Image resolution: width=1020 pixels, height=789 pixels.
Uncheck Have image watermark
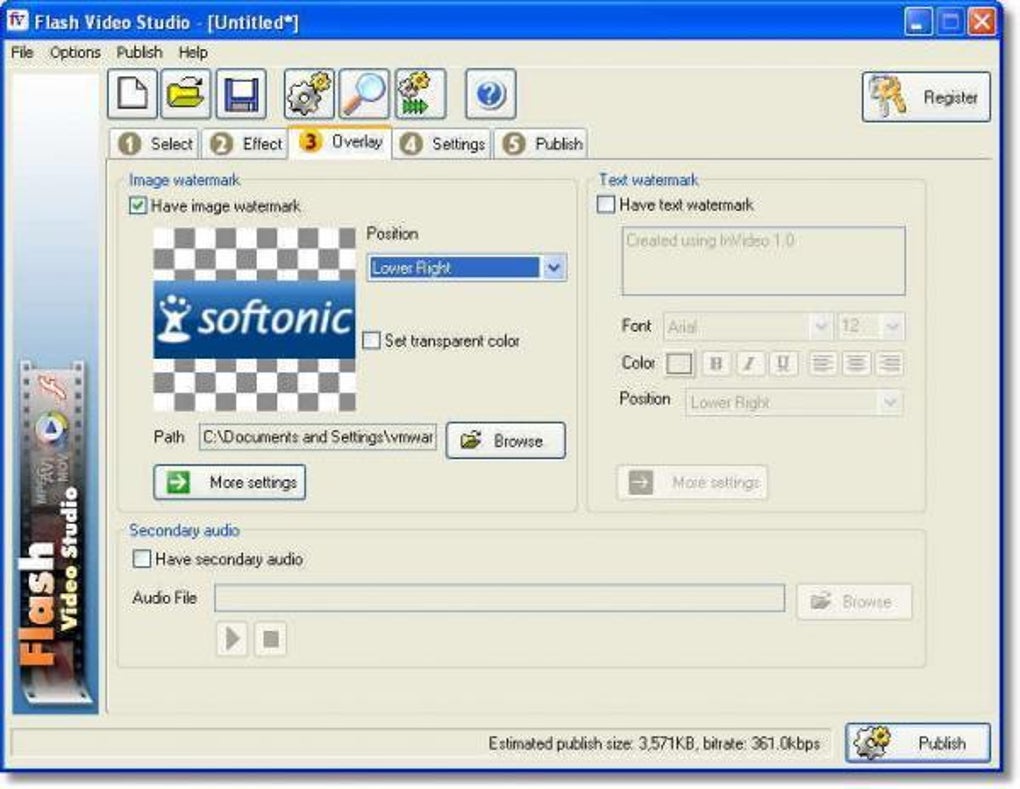[138, 206]
